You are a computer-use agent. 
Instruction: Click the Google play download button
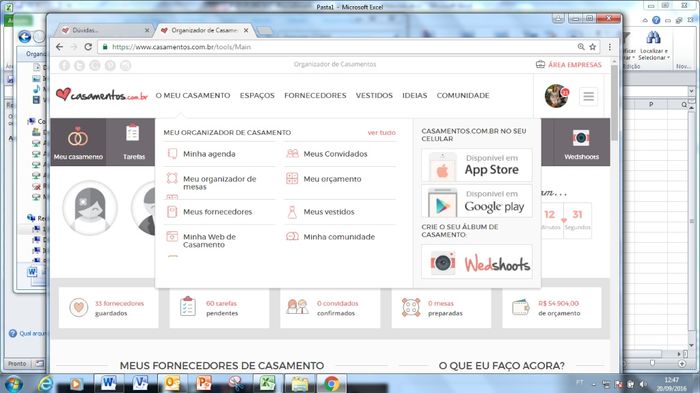(x=477, y=201)
